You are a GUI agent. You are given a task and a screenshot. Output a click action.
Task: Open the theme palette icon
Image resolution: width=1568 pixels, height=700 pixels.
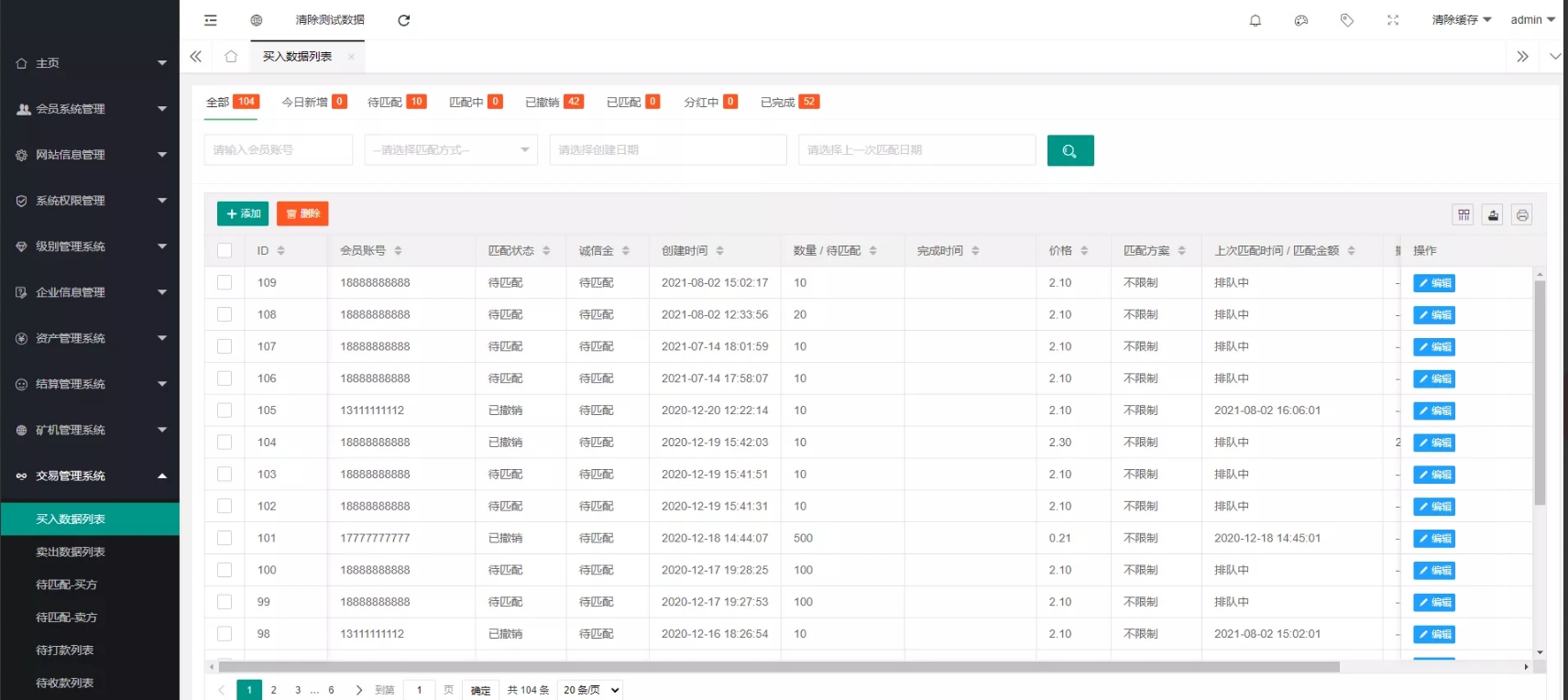pyautogui.click(x=1301, y=20)
